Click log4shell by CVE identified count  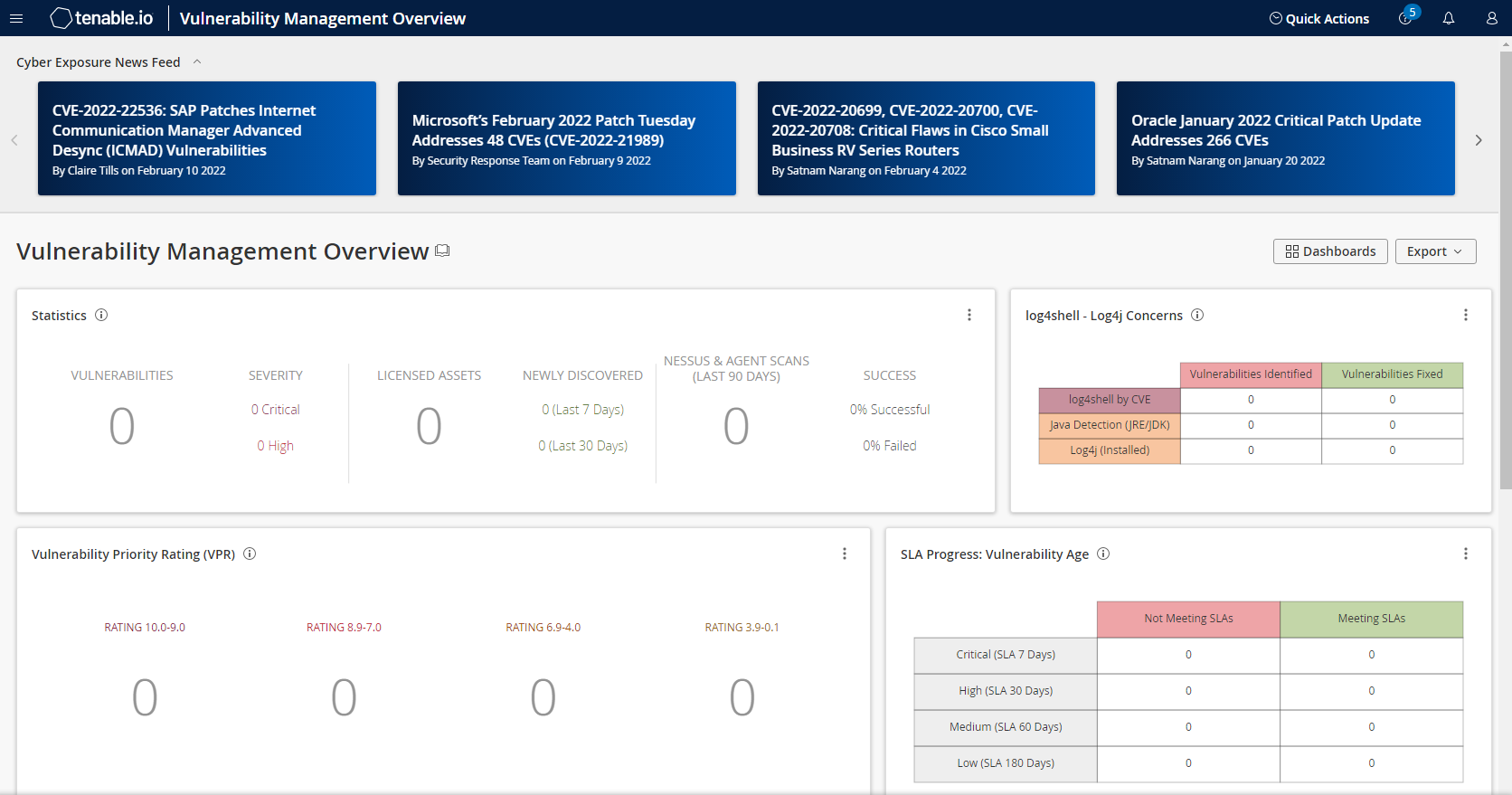[1251, 400]
